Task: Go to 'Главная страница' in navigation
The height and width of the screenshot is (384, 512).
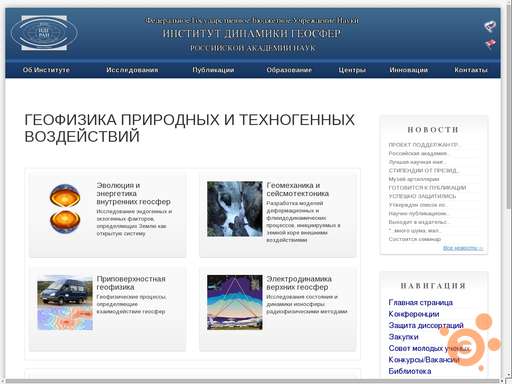Action: pyautogui.click(x=420, y=302)
